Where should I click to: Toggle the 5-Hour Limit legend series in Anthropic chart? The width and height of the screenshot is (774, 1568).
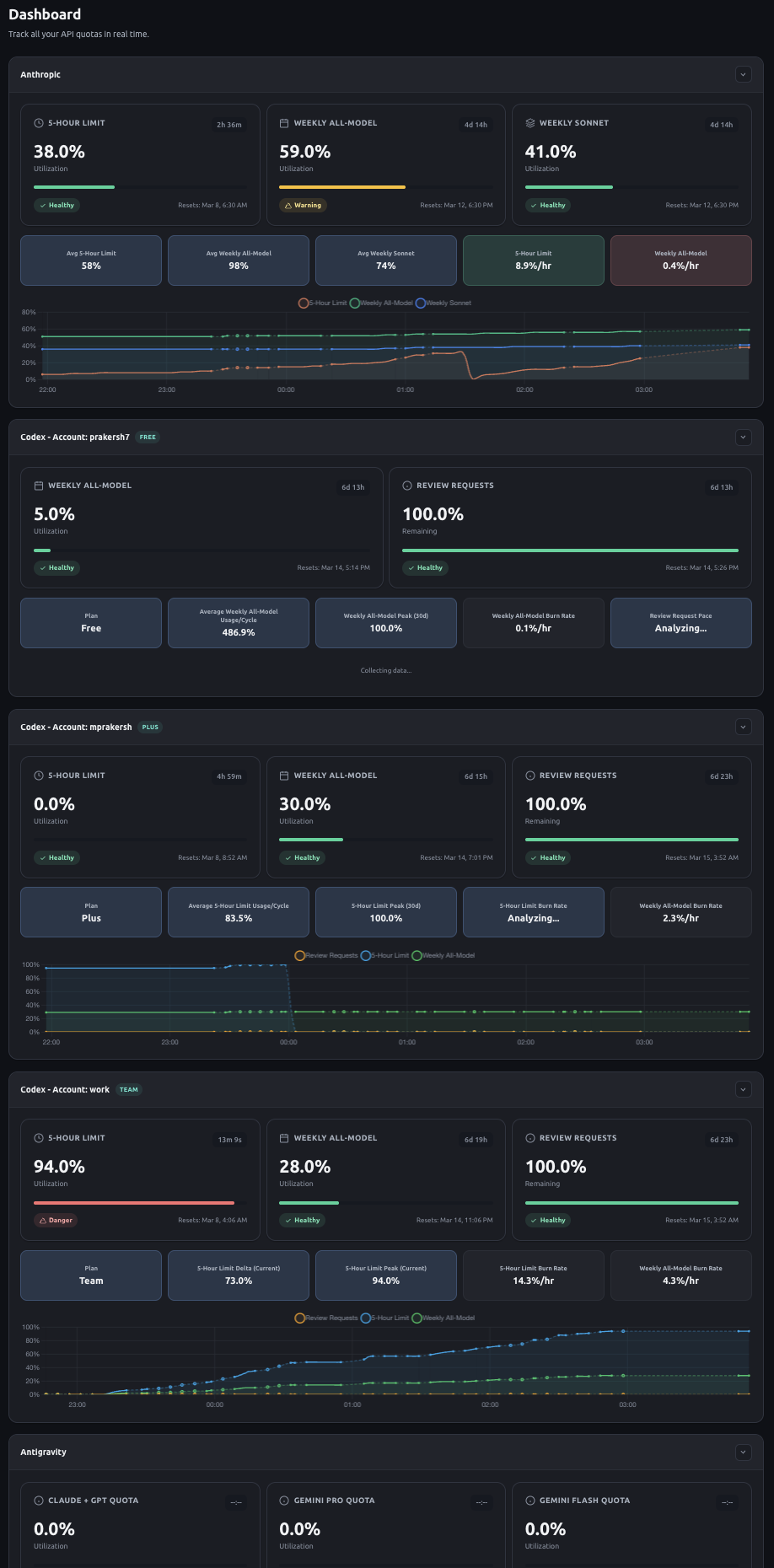[323, 303]
